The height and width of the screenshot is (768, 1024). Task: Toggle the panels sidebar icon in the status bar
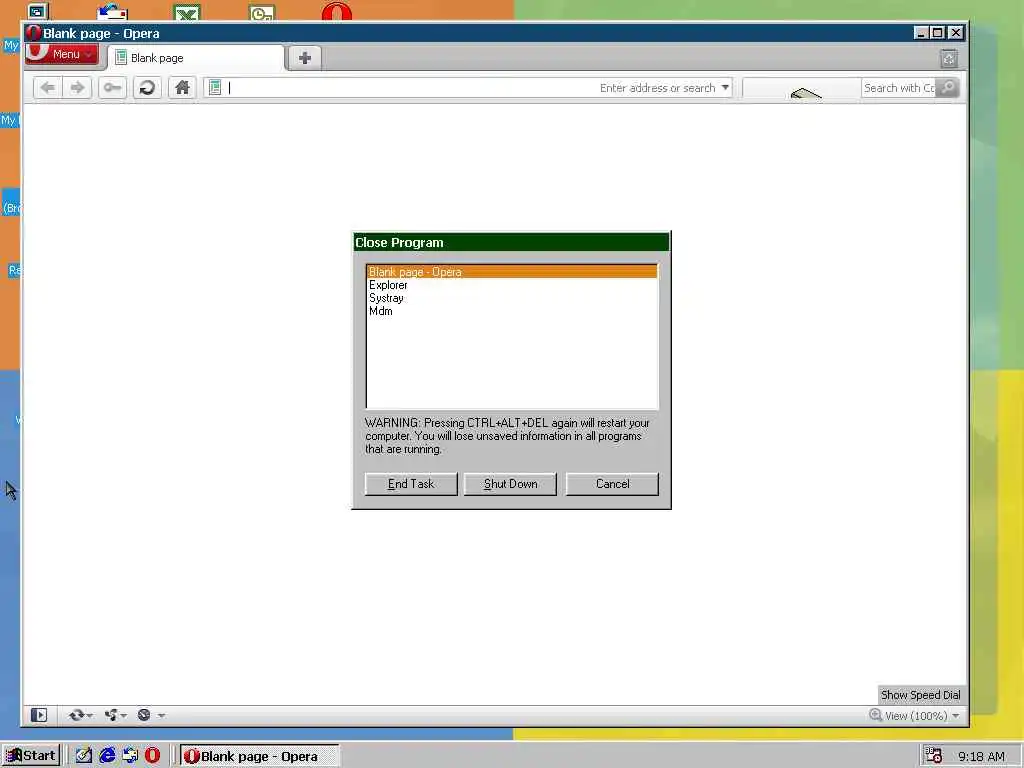tap(39, 715)
